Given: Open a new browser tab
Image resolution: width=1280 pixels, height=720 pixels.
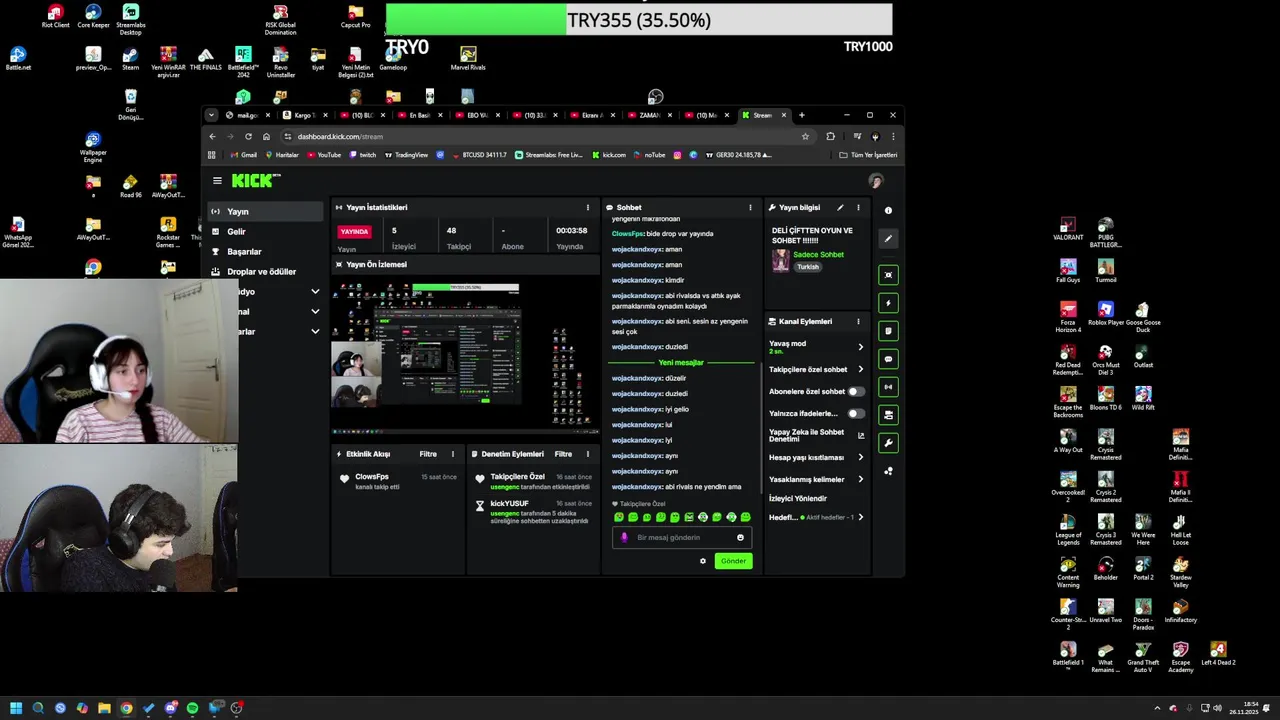Looking at the screenshot, I should pyautogui.click(x=801, y=115).
